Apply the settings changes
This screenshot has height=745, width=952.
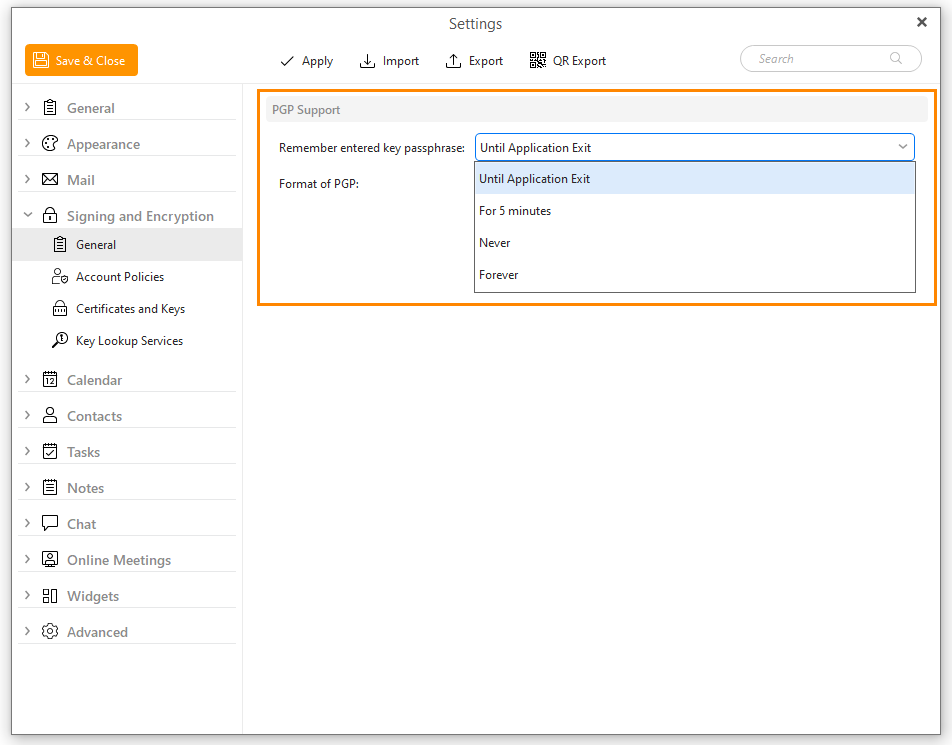tap(307, 61)
